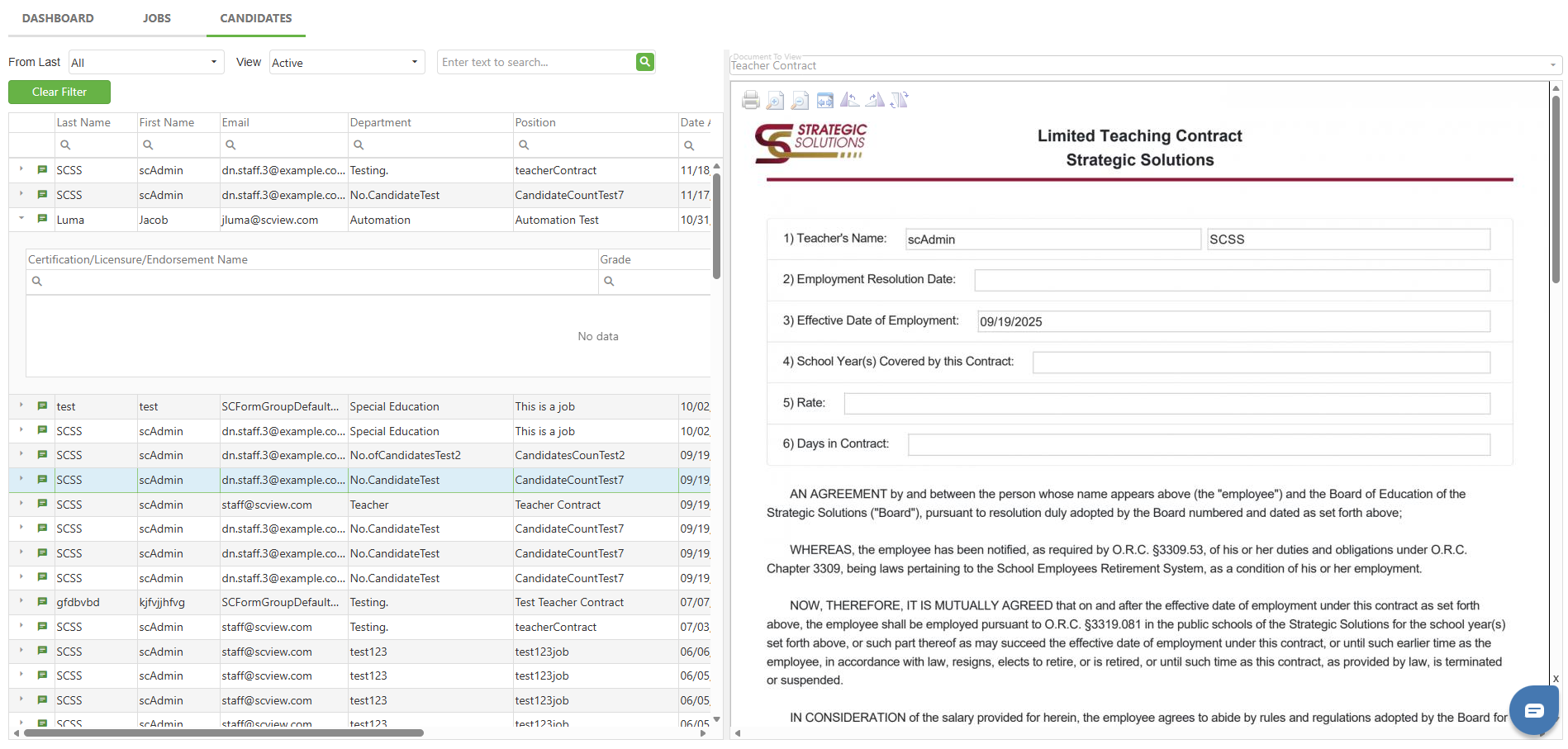Click the Days in Contract field

pos(1200,444)
